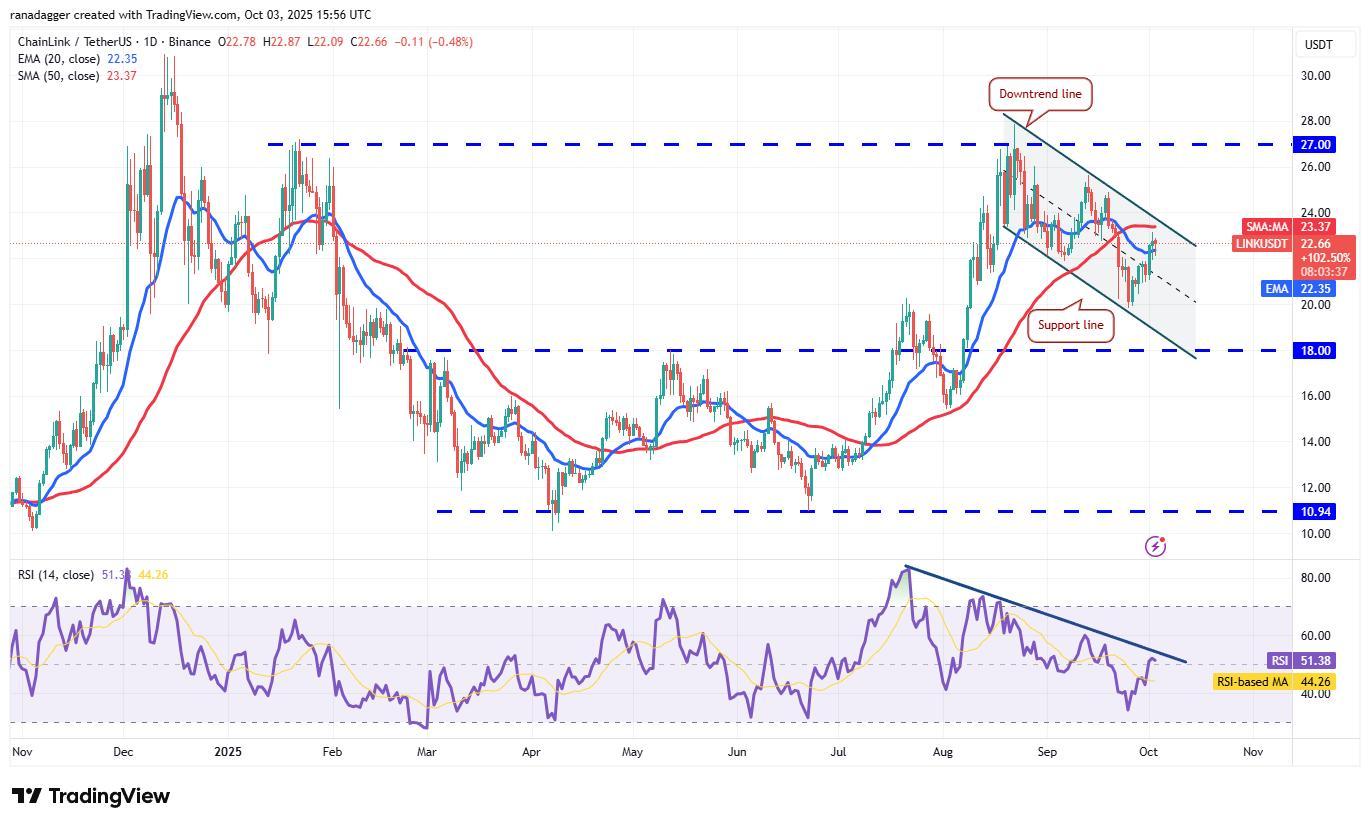Viewport: 1370px width, 826px height.
Task: Click the 27.00 resistance price label
Action: (1316, 145)
